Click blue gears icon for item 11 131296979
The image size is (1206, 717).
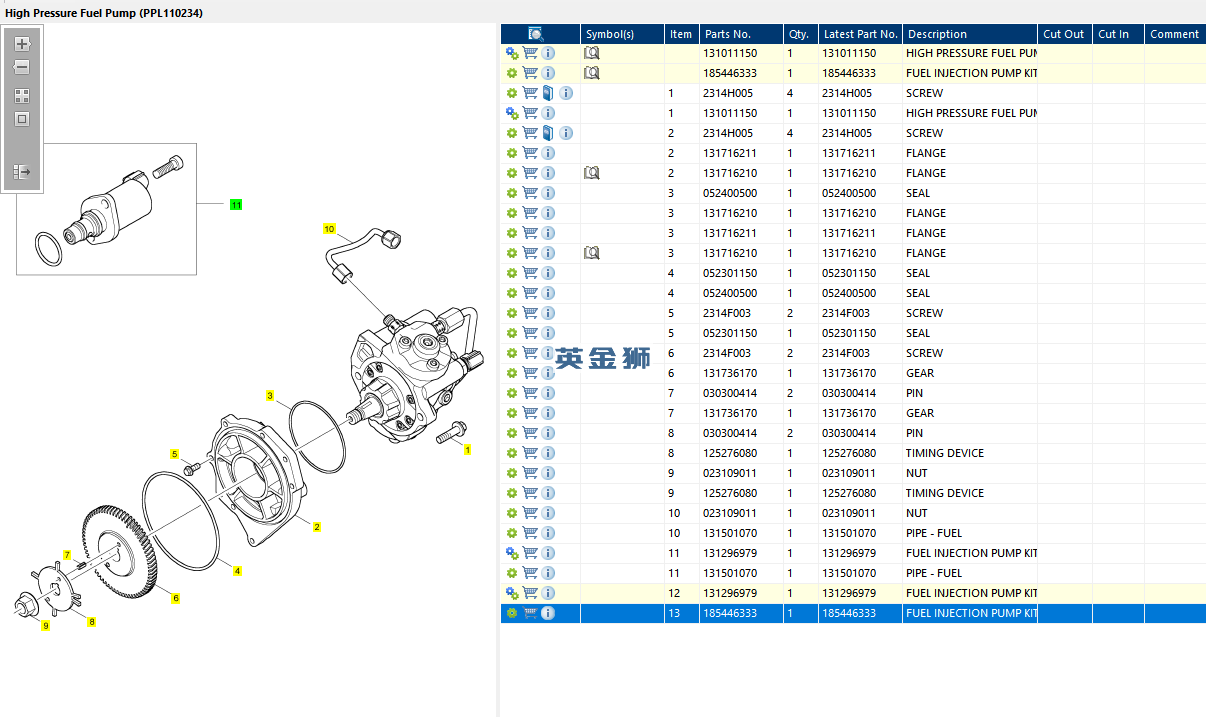click(512, 553)
